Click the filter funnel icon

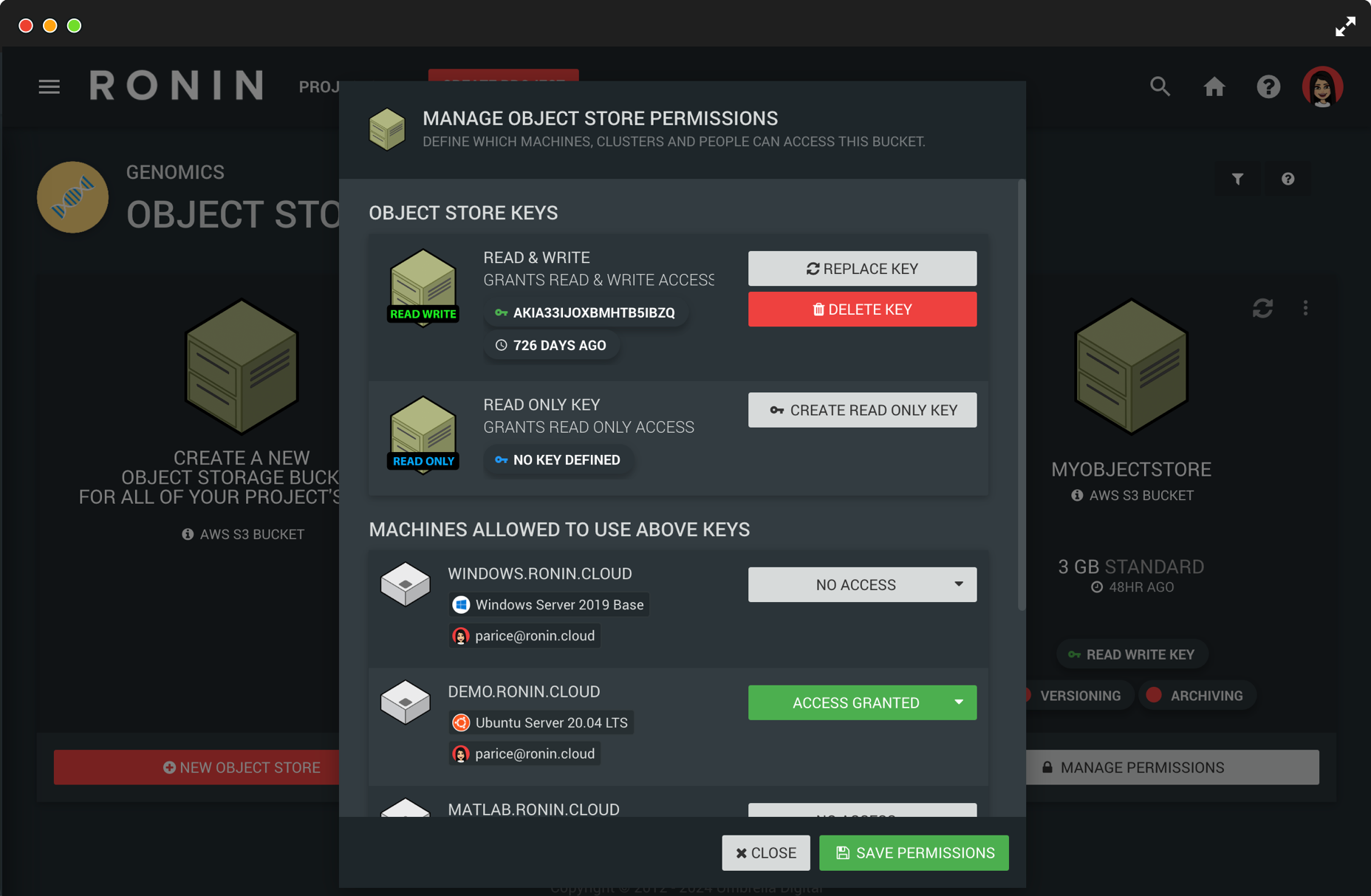coord(1237,179)
